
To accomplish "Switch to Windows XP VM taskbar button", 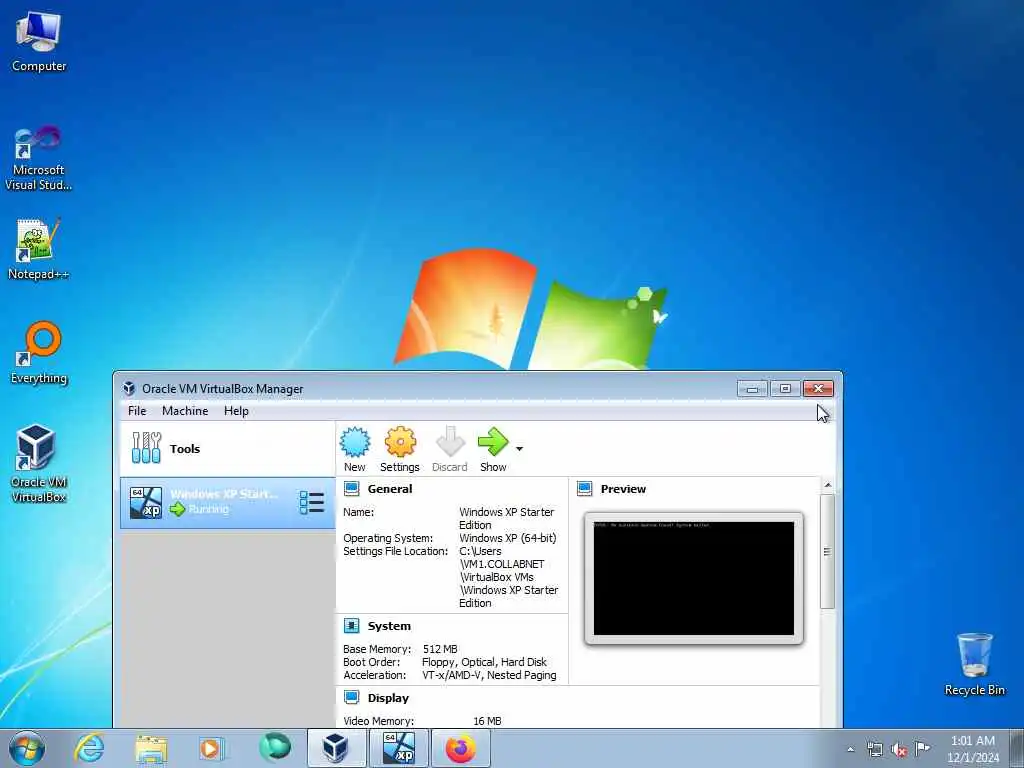I will coord(398,748).
